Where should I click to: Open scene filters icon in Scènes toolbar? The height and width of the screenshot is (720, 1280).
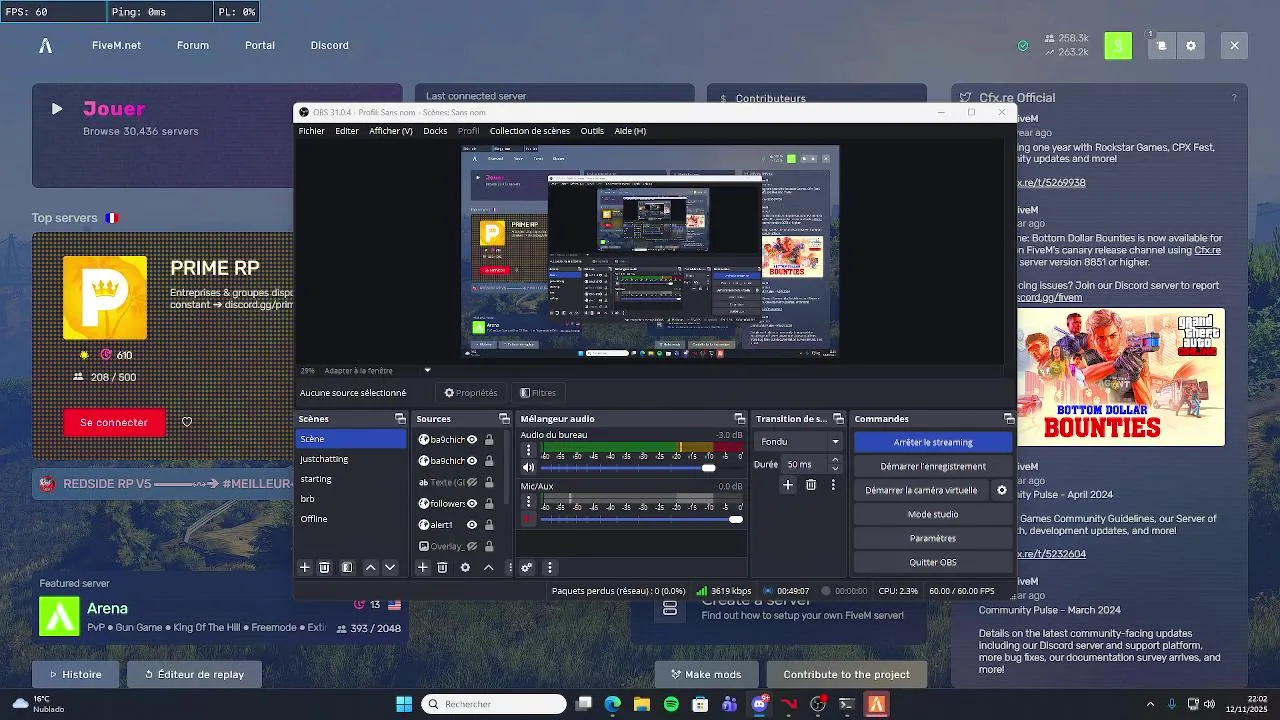[347, 567]
